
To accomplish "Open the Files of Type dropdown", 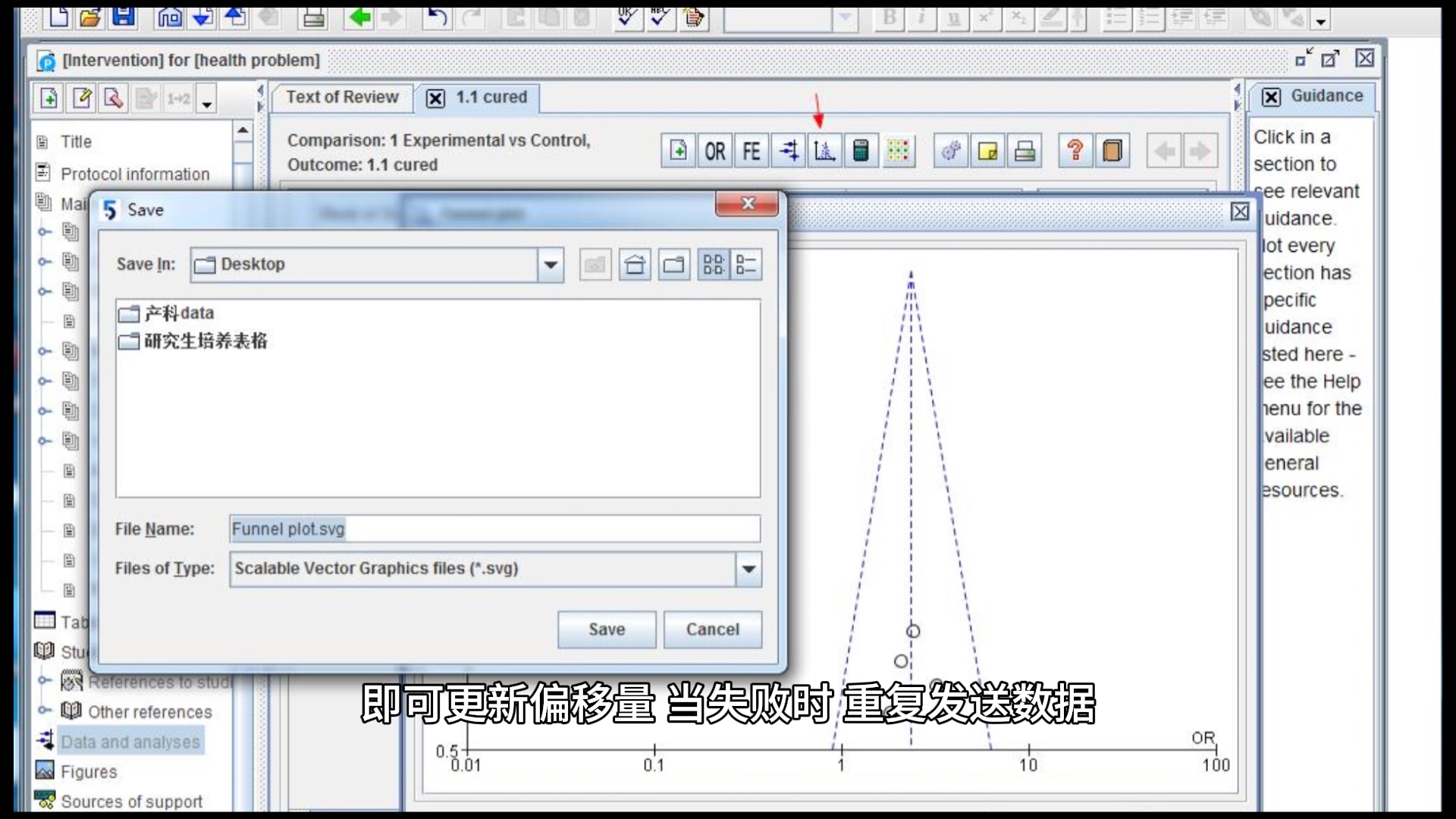I will [x=748, y=569].
